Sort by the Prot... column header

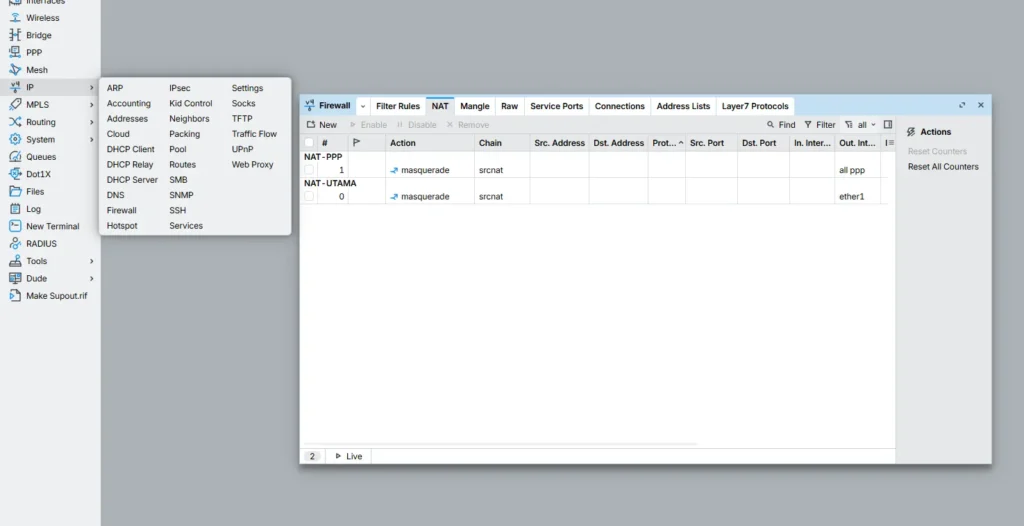667,142
